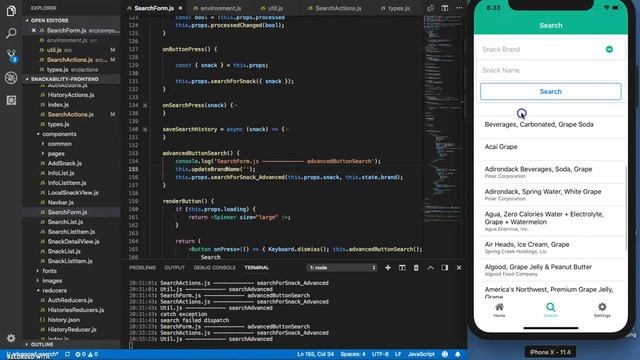Viewport: 640px width, 360px height.
Task: Open the Explorer view in activity bar
Action: pos(11,11)
